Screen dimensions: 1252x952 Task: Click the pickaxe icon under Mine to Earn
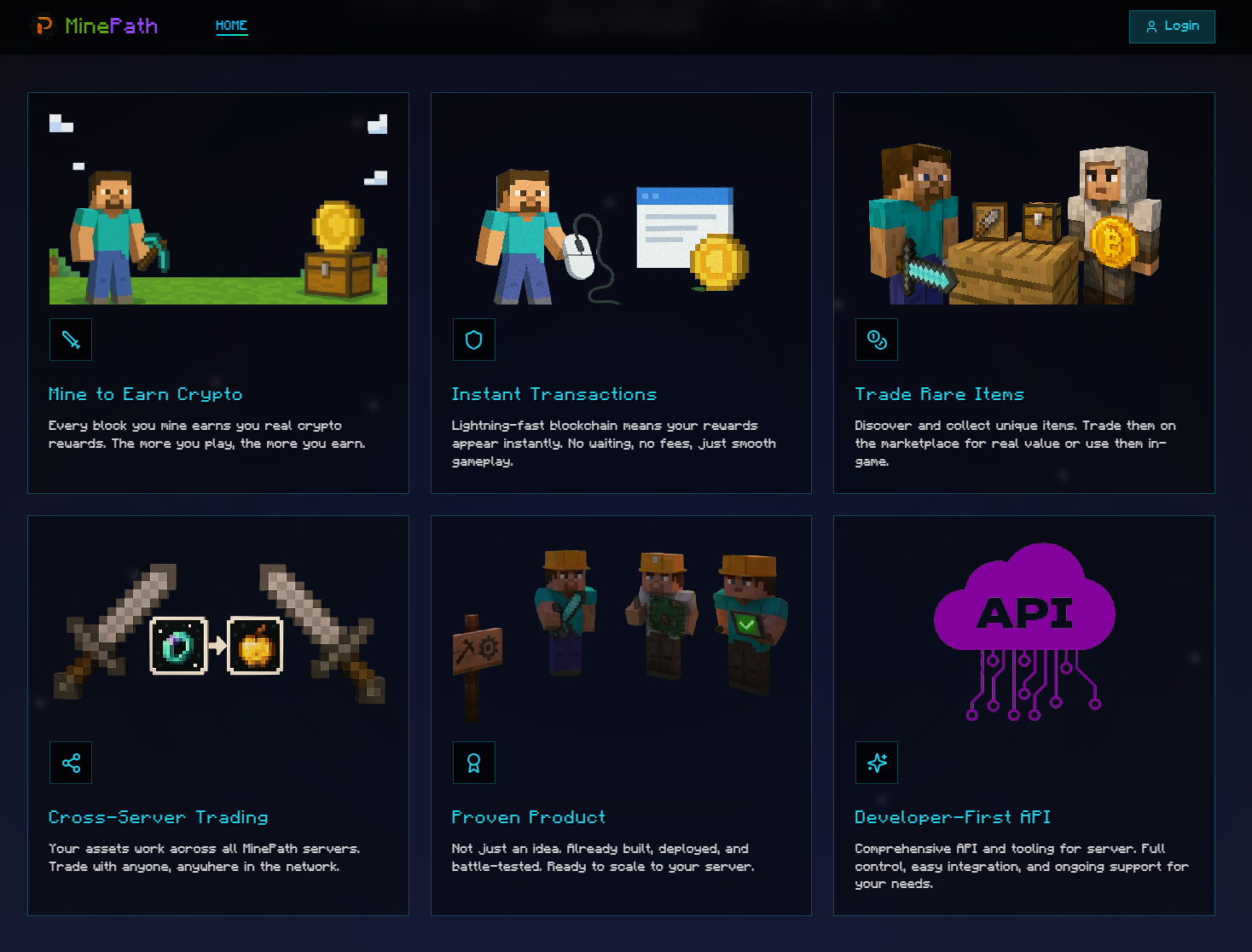click(71, 340)
